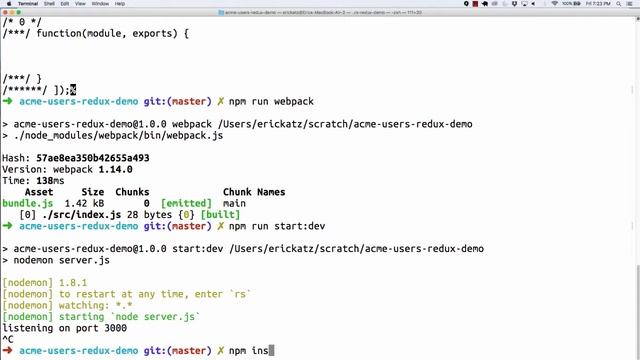
Task: Open the Notification Center icon
Action: [630, 4]
